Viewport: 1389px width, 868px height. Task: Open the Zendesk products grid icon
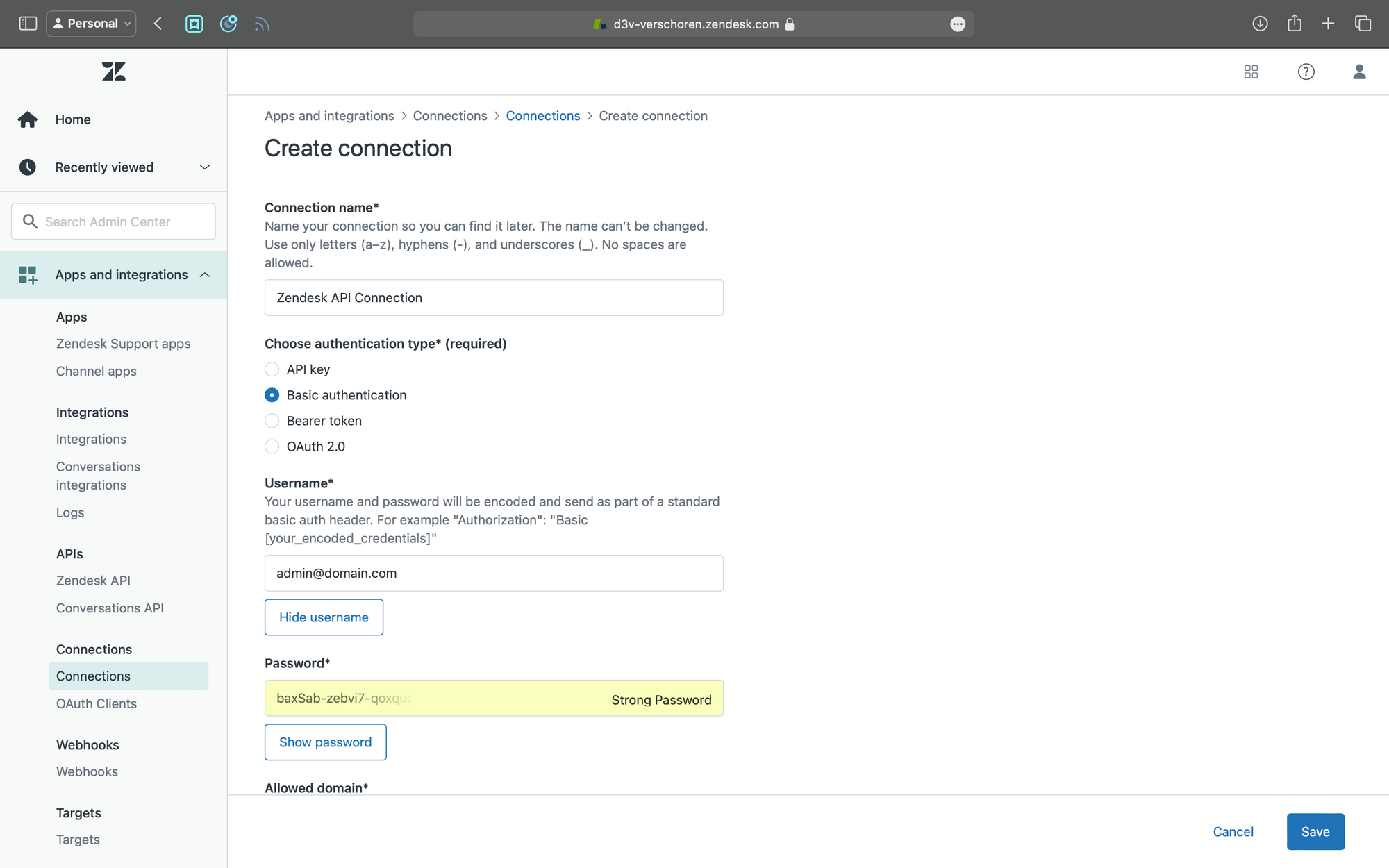[1251, 72]
